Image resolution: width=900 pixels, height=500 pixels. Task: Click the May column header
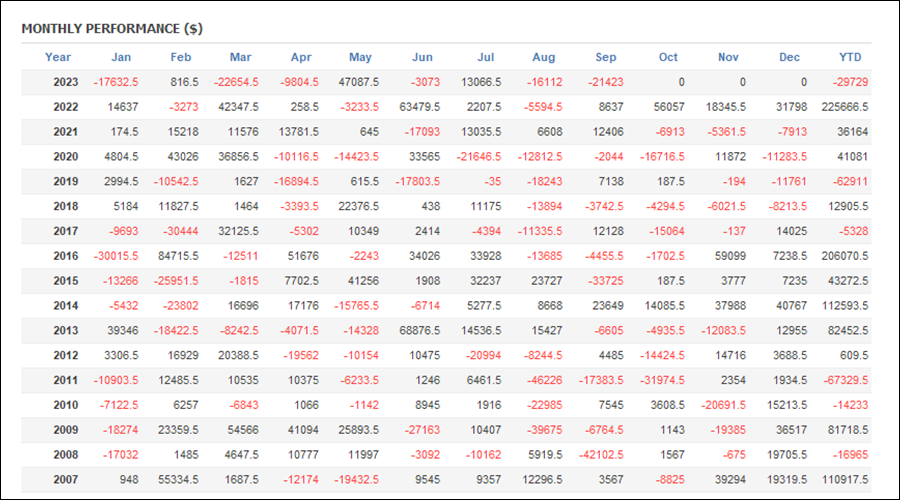(360, 57)
